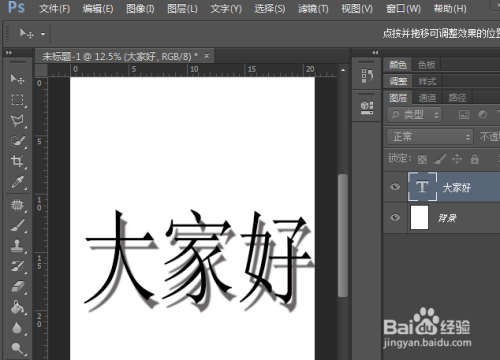Select the Eraser tool
Screen dimensions: 500x360
tap(17, 287)
